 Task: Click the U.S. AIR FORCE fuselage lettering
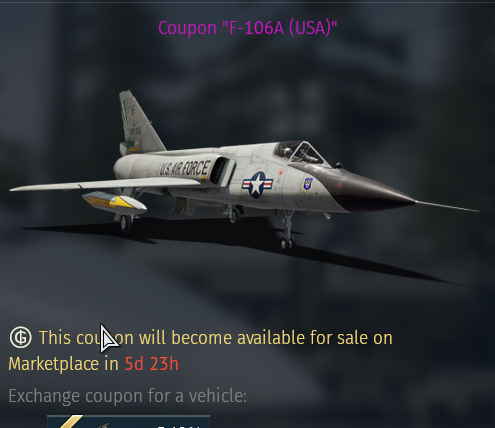pos(185,168)
